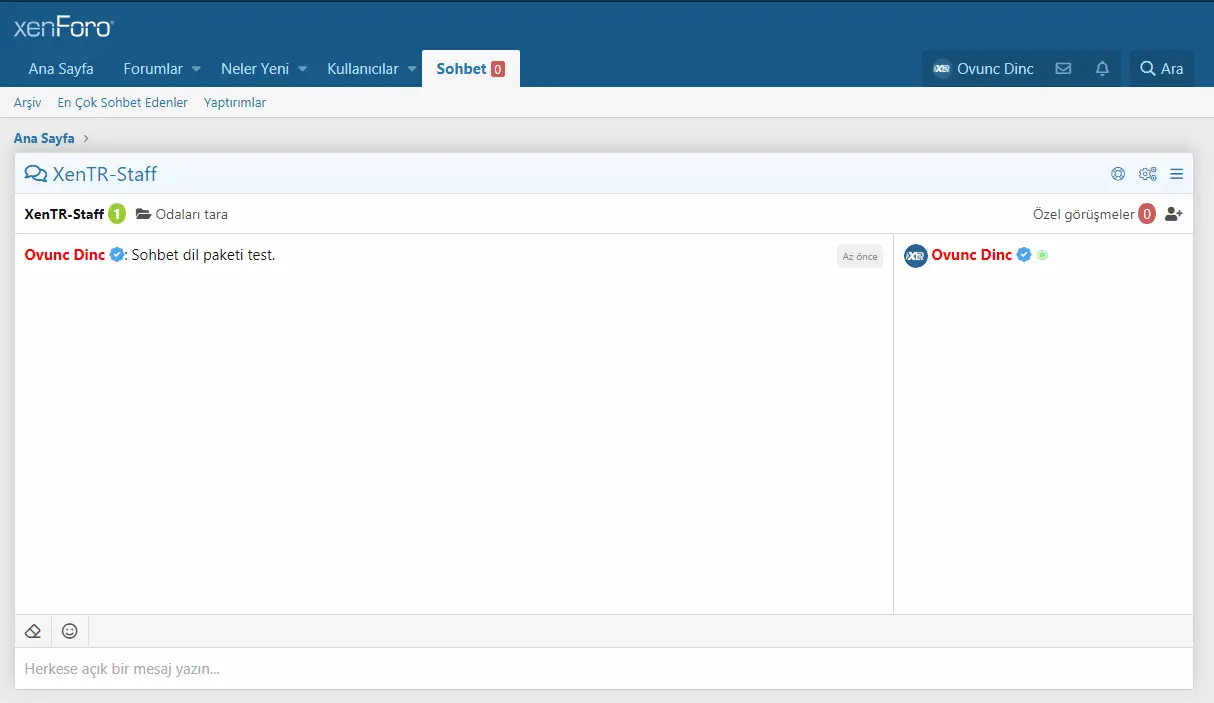Screen dimensions: 1214x703
Task: Click the Ara search button
Action: click(1162, 69)
